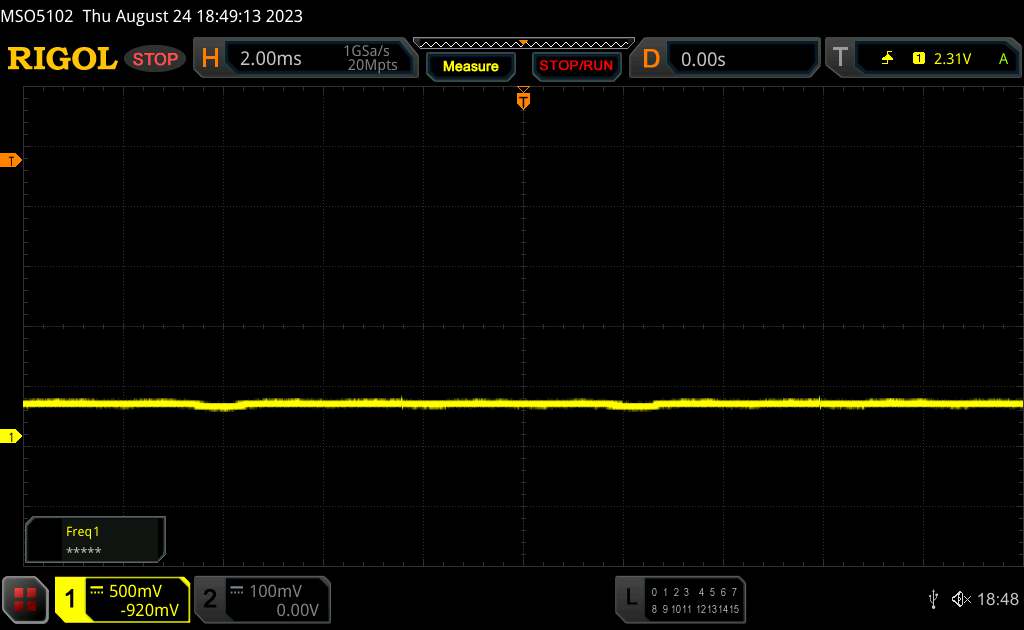Screen dimensions: 1024x630
Task: Open the trigger level 2.31V settings
Action: 952,59
